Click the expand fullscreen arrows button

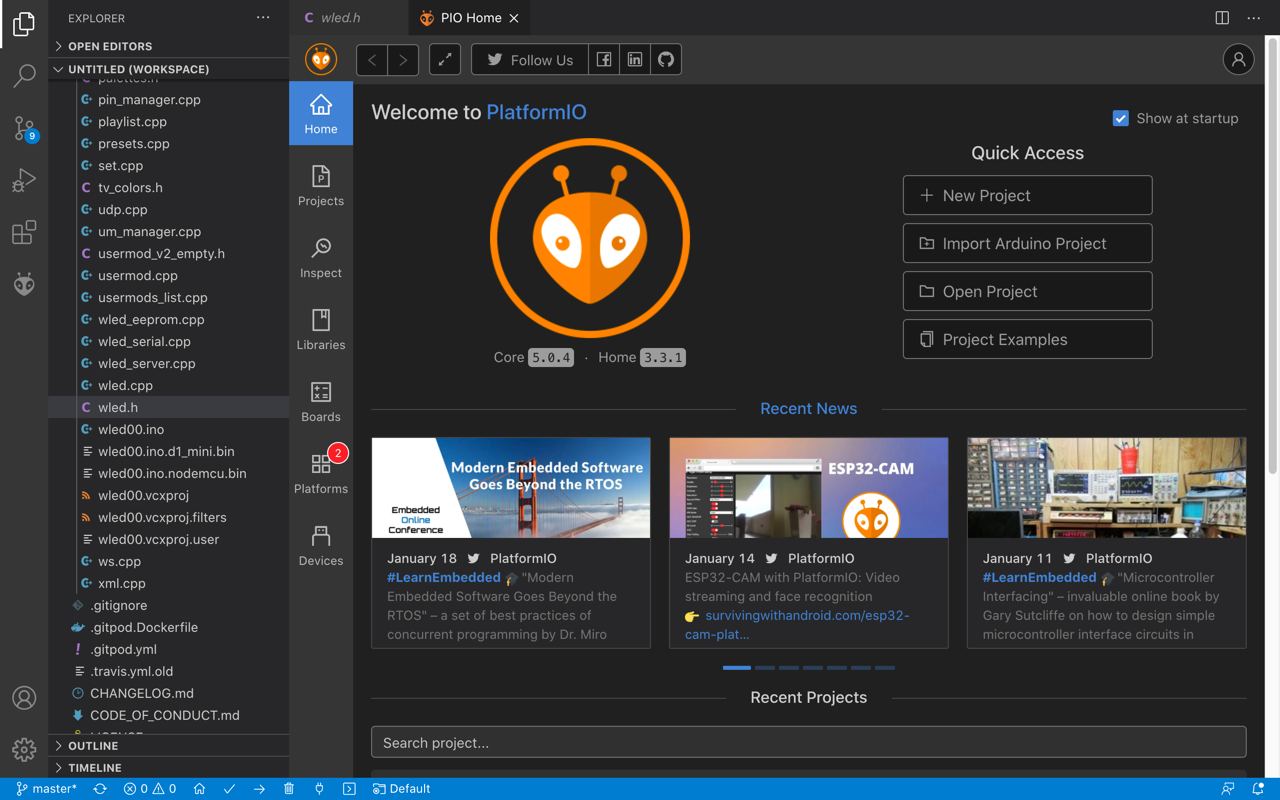point(445,59)
